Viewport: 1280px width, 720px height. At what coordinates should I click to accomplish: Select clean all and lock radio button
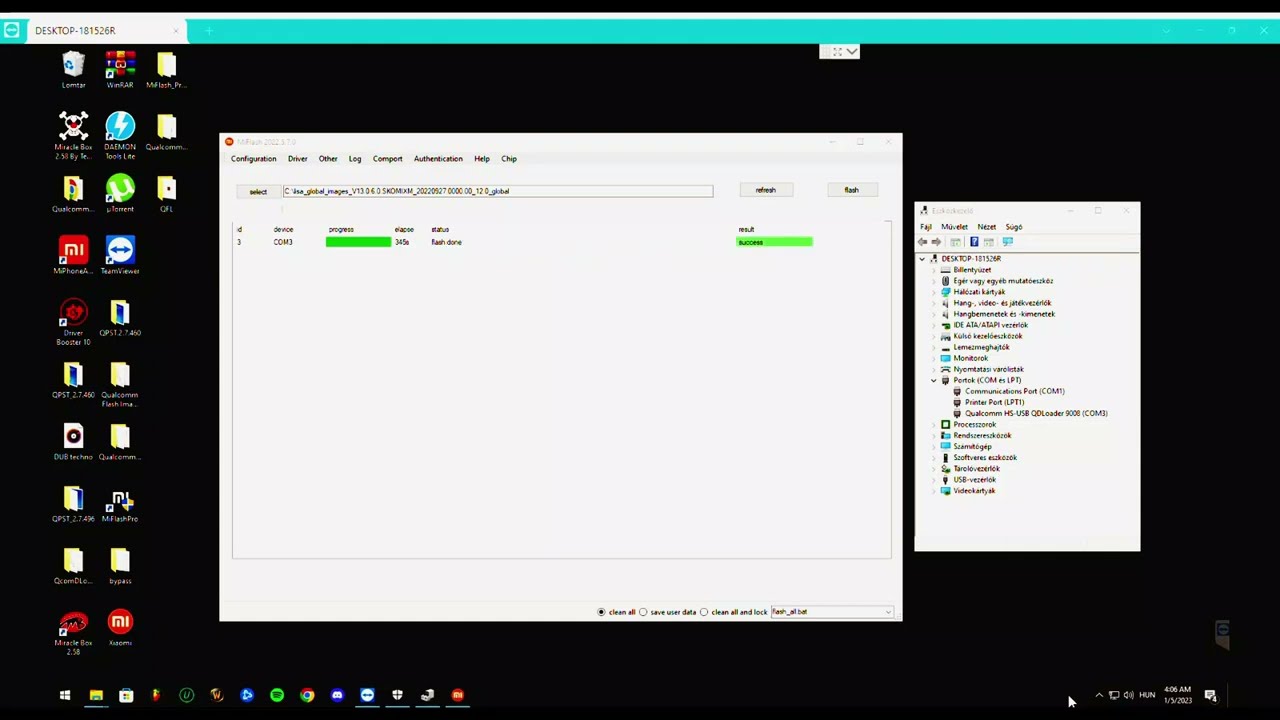[x=704, y=612]
